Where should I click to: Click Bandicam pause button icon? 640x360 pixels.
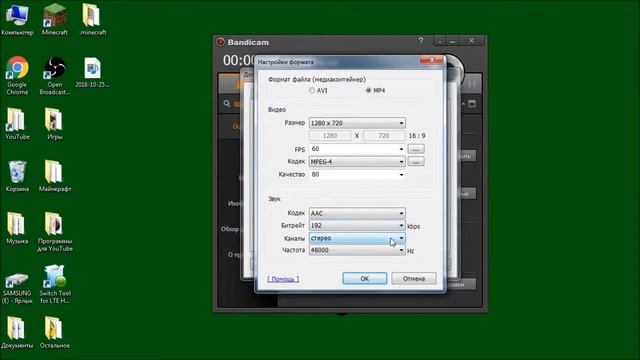coord(472,84)
